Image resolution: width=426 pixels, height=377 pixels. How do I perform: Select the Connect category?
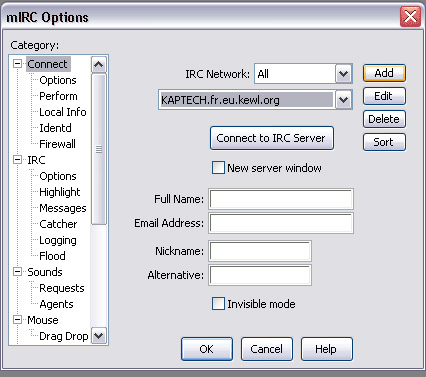click(x=47, y=64)
